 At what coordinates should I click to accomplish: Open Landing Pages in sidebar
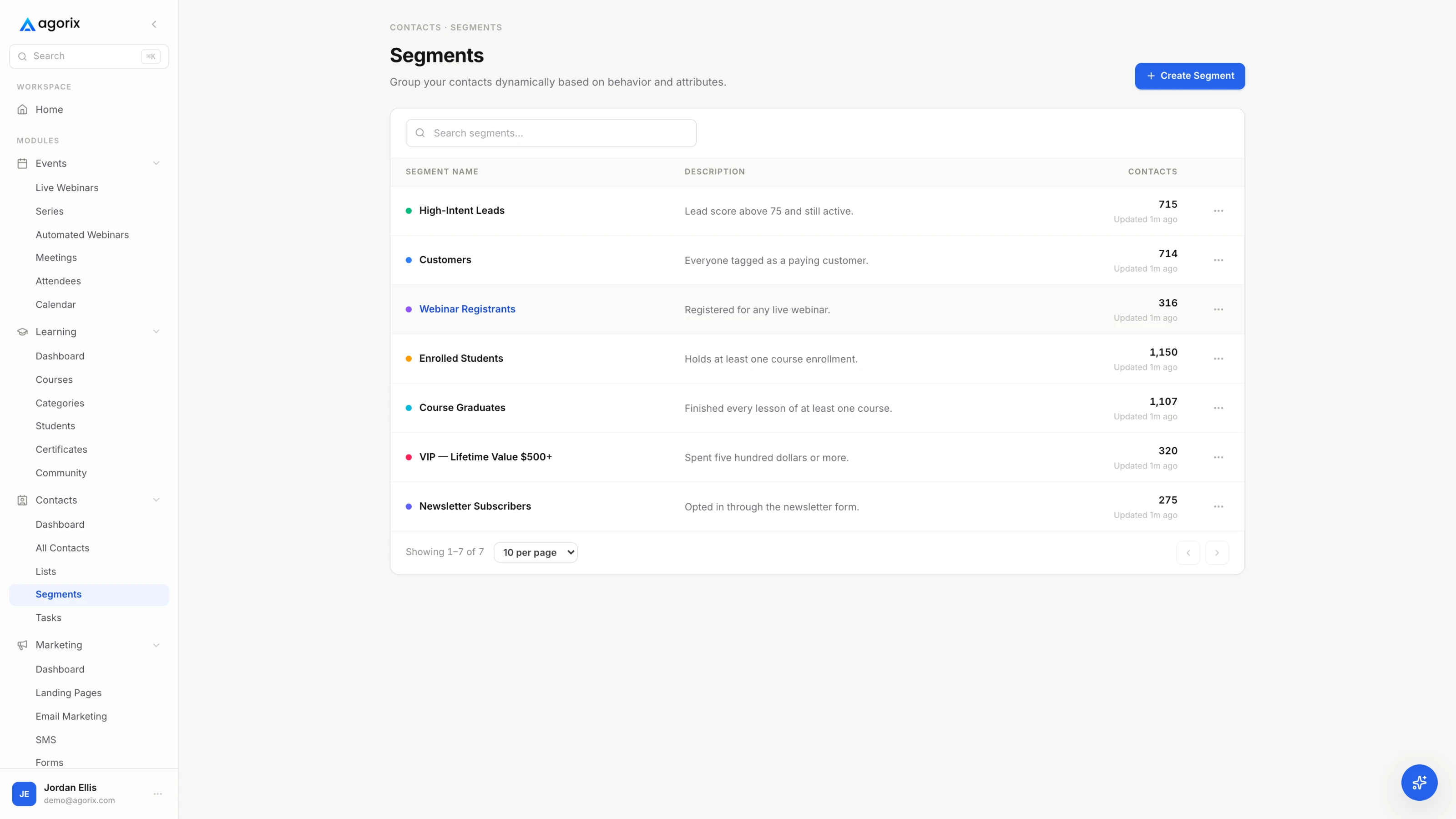click(x=68, y=693)
